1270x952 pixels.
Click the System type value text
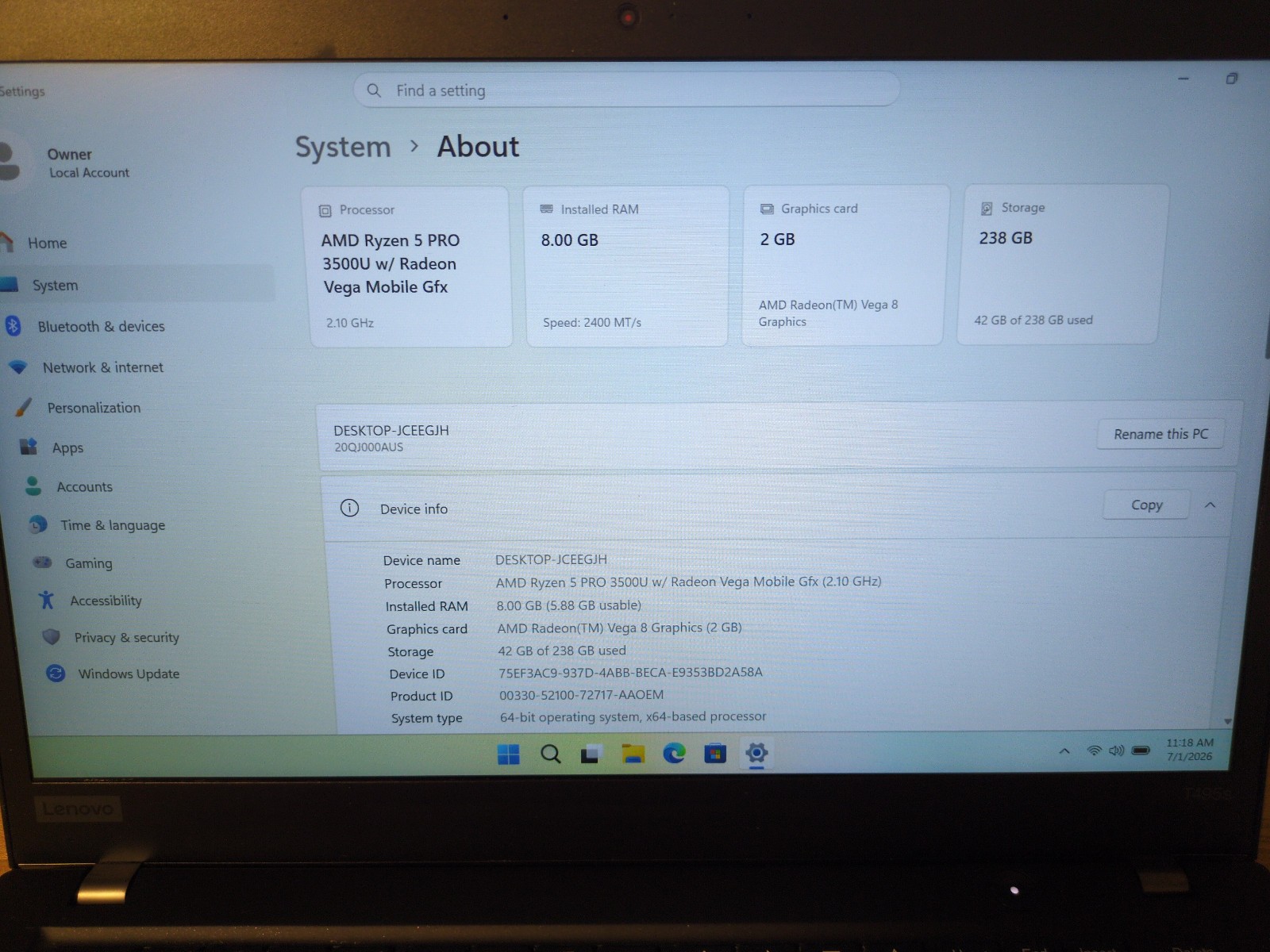click(x=633, y=716)
